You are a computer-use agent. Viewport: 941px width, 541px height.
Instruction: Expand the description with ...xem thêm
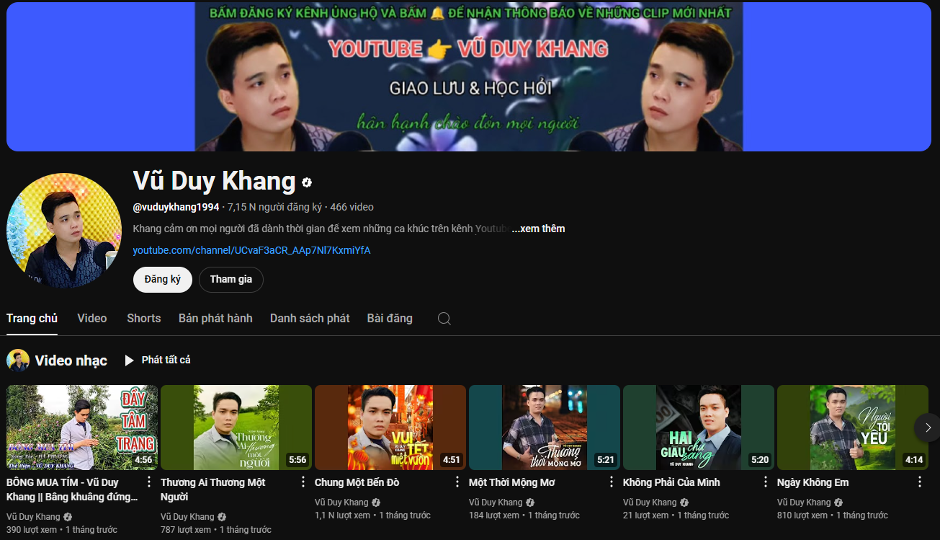538,229
